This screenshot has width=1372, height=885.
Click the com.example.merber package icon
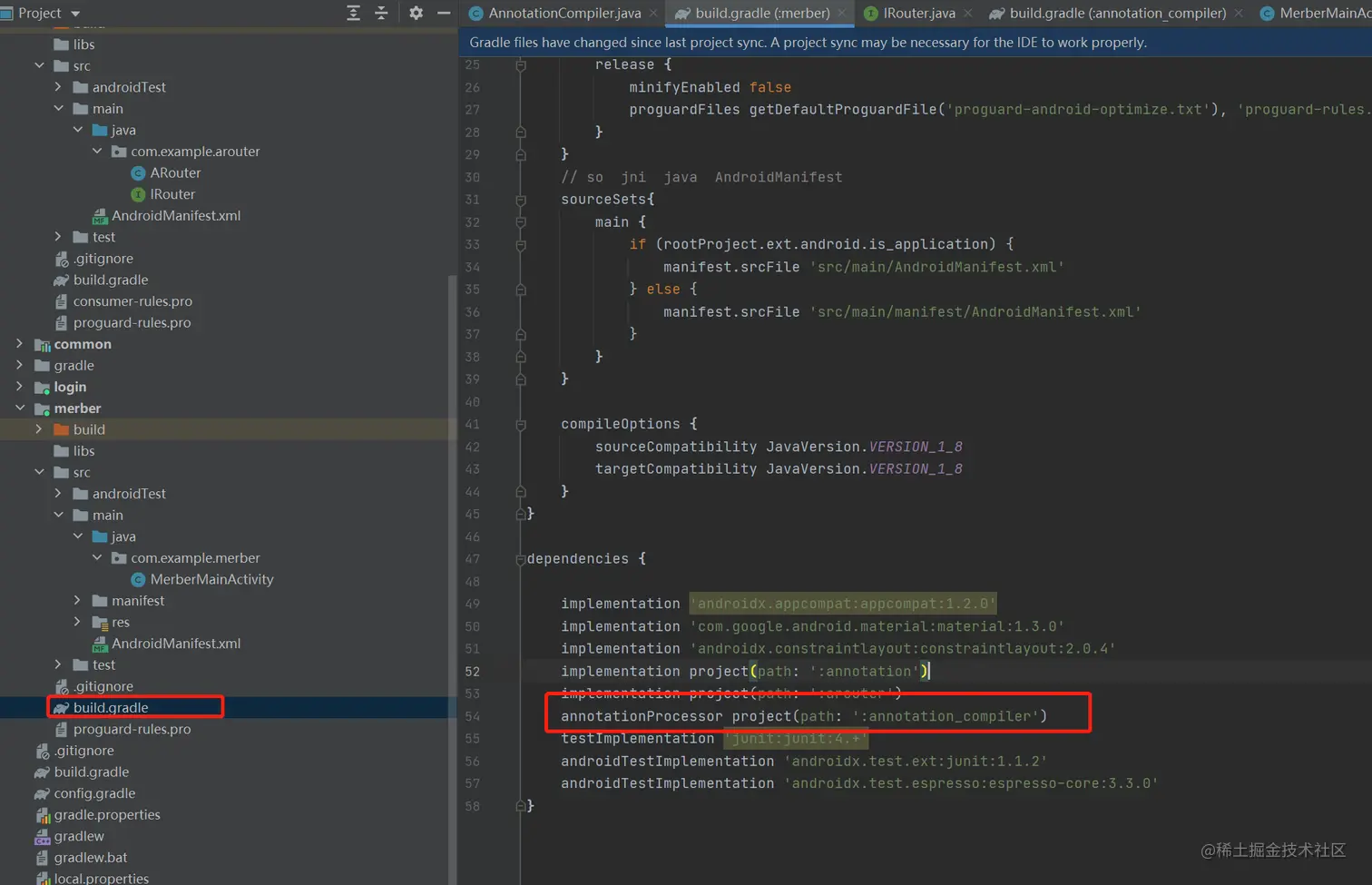click(119, 558)
